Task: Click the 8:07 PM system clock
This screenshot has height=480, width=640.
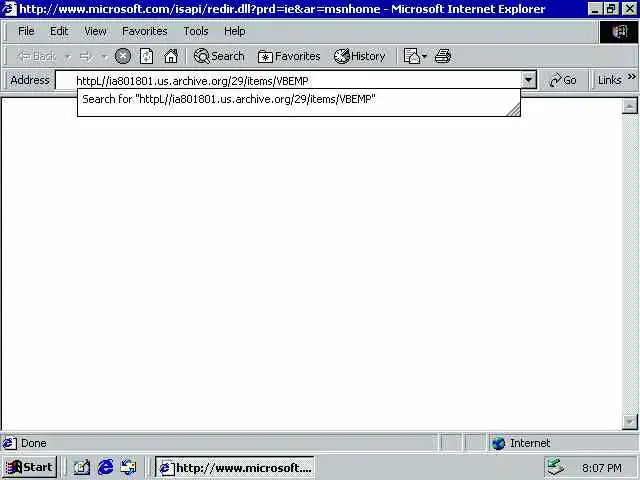Action: click(x=602, y=468)
